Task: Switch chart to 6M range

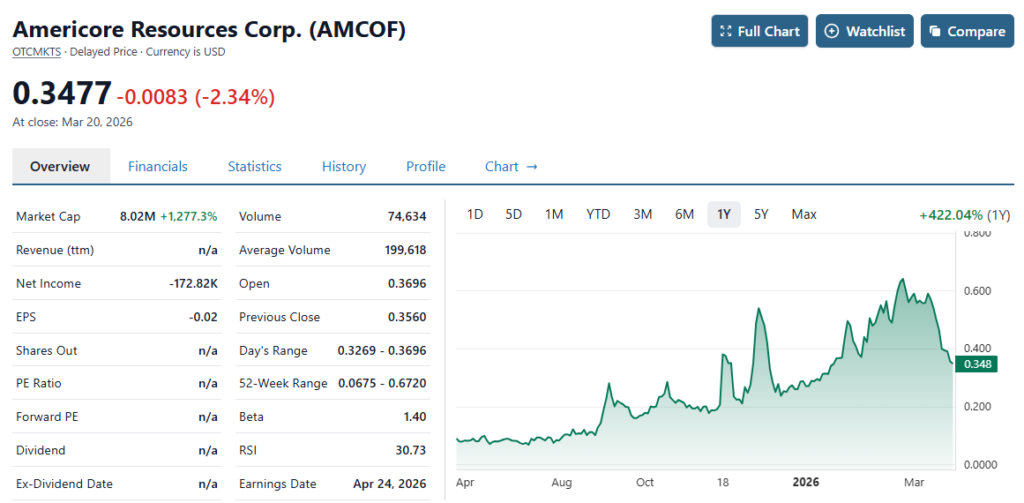Action: pyautogui.click(x=684, y=214)
